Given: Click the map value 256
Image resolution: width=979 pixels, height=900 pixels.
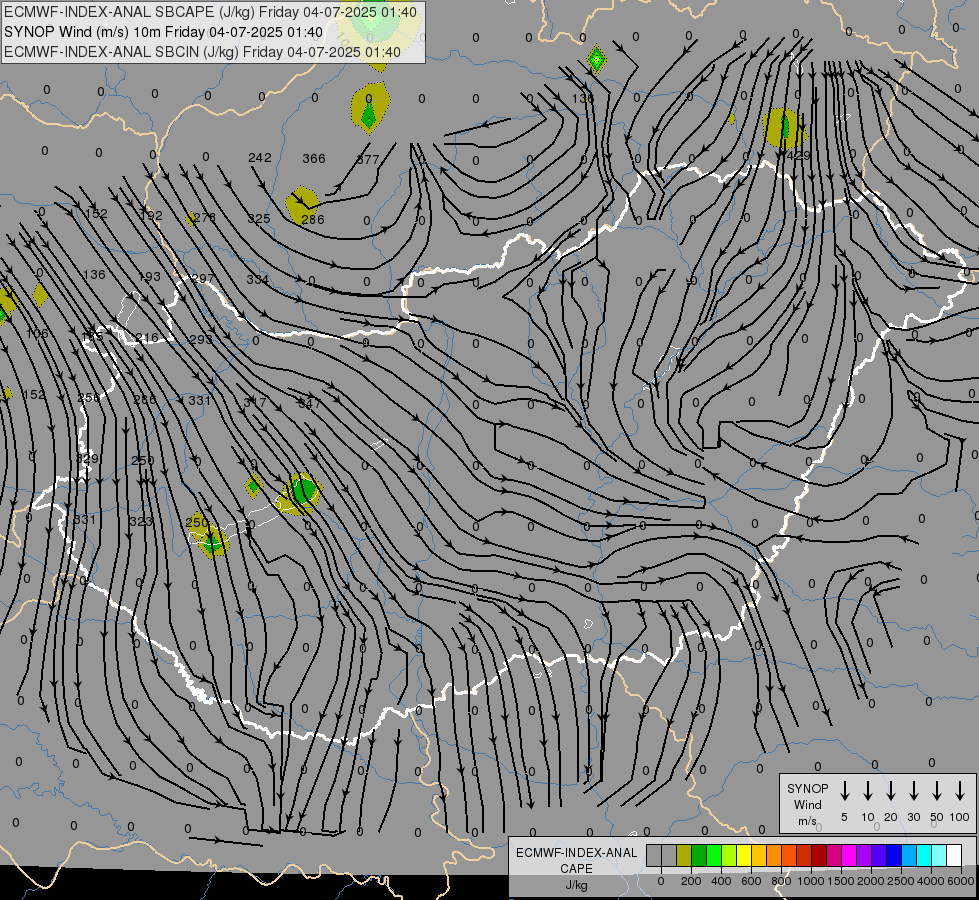Looking at the screenshot, I should coord(89,397).
